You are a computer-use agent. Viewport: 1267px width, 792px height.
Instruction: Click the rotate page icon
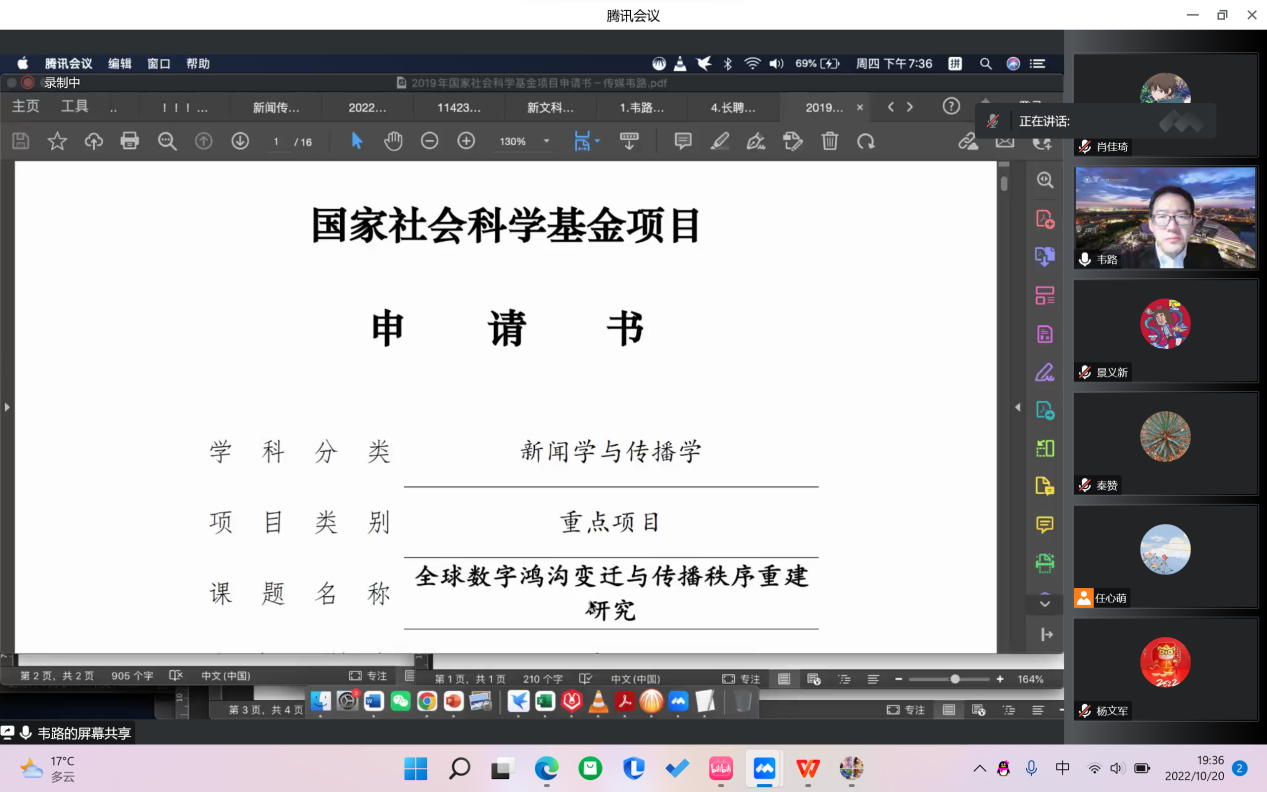pyautogui.click(x=866, y=141)
